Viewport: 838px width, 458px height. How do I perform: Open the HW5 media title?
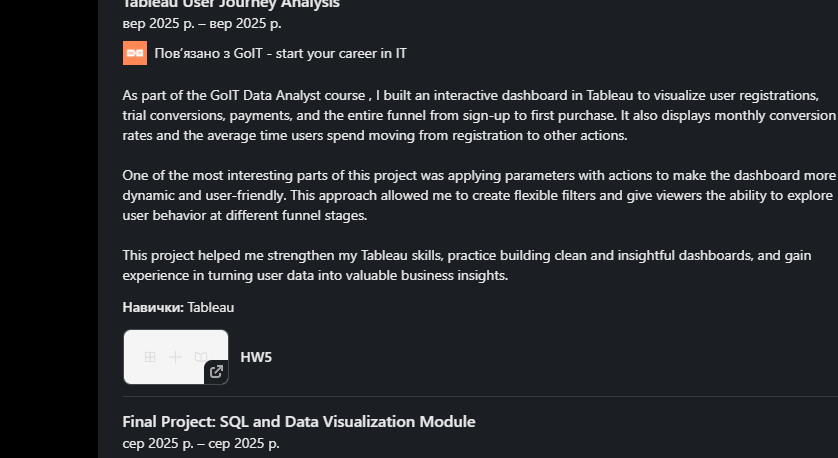pos(256,357)
